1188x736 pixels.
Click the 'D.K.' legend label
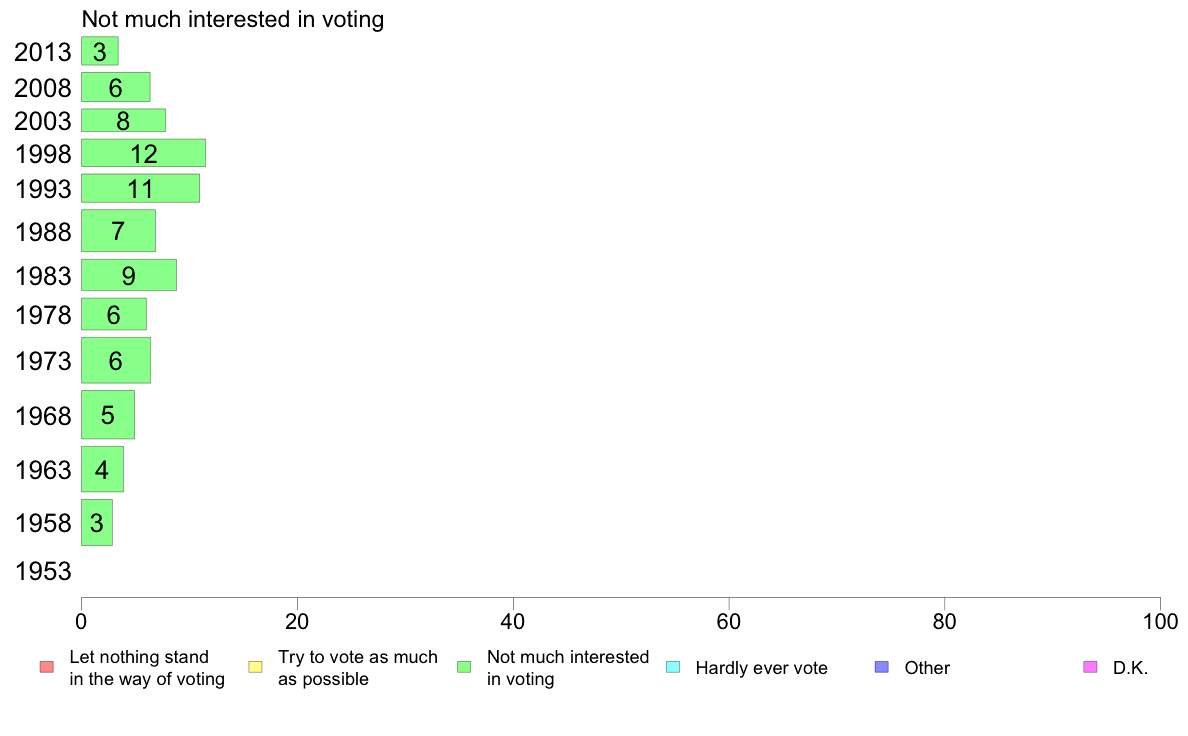pyautogui.click(x=1130, y=668)
